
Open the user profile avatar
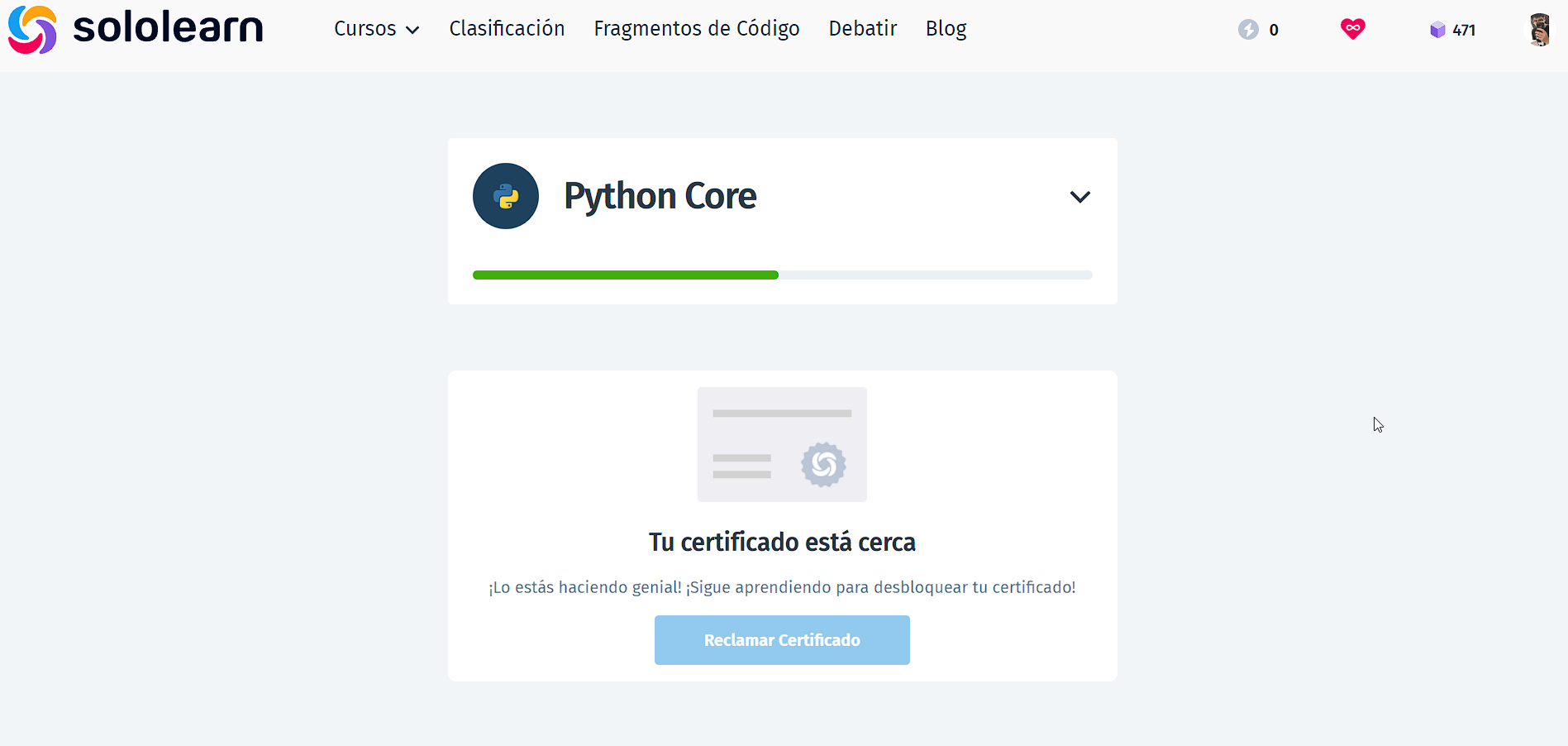pyautogui.click(x=1539, y=30)
